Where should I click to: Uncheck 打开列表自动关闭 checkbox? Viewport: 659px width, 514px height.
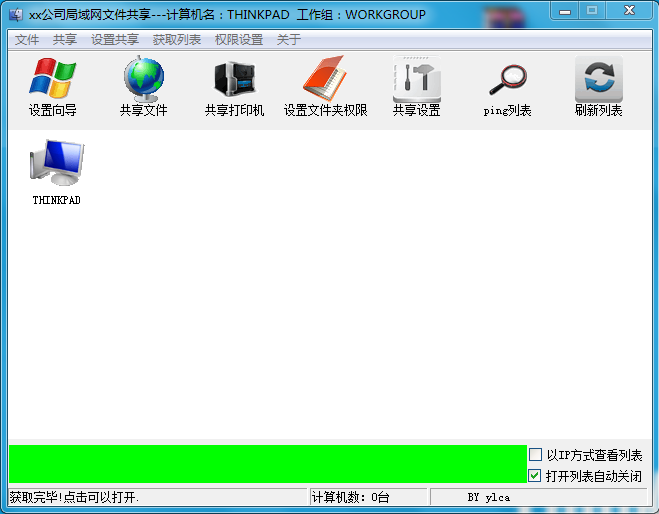[x=536, y=476]
